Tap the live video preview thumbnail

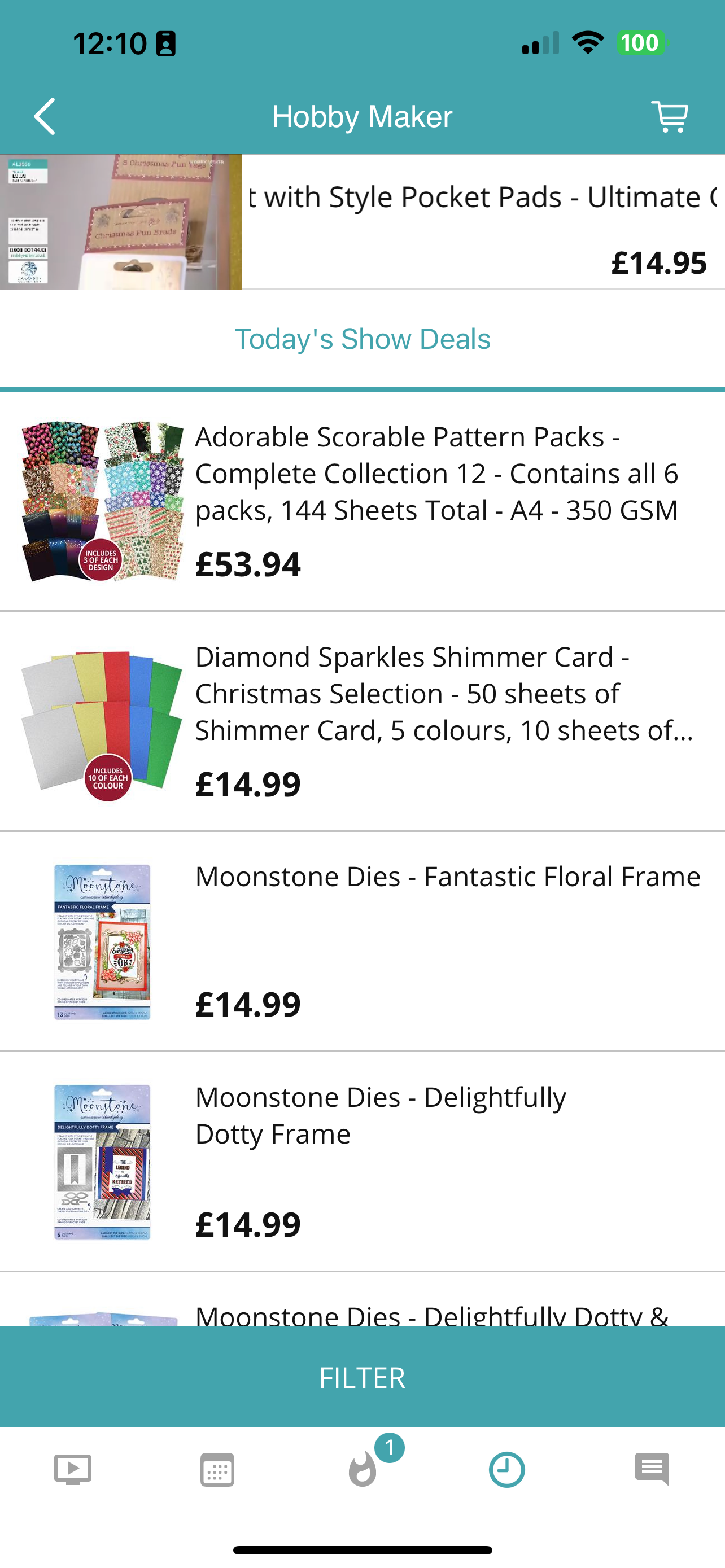pyautogui.click(x=120, y=222)
